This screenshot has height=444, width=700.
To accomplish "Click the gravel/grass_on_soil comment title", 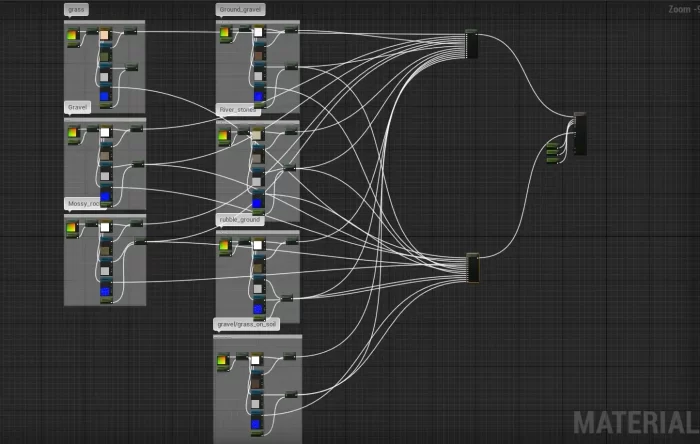I will 246,324.
